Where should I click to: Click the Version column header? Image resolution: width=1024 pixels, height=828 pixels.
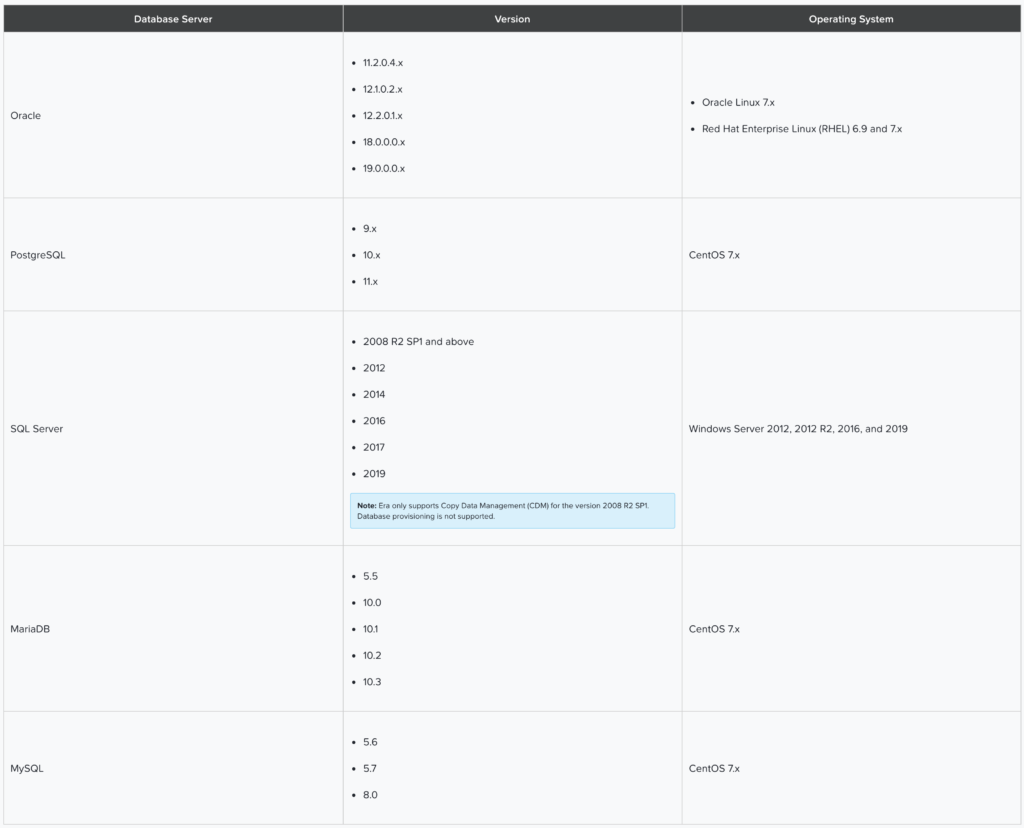pyautogui.click(x=512, y=18)
